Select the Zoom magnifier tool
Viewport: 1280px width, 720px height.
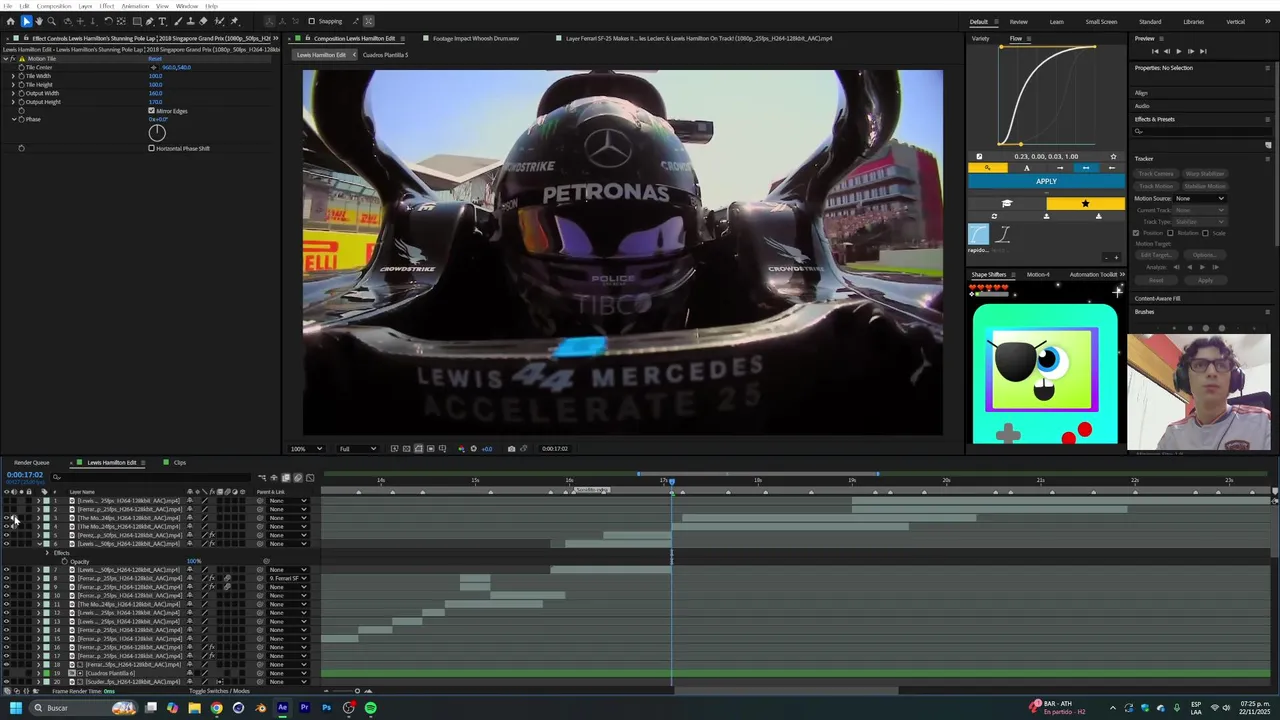pyautogui.click(x=52, y=21)
